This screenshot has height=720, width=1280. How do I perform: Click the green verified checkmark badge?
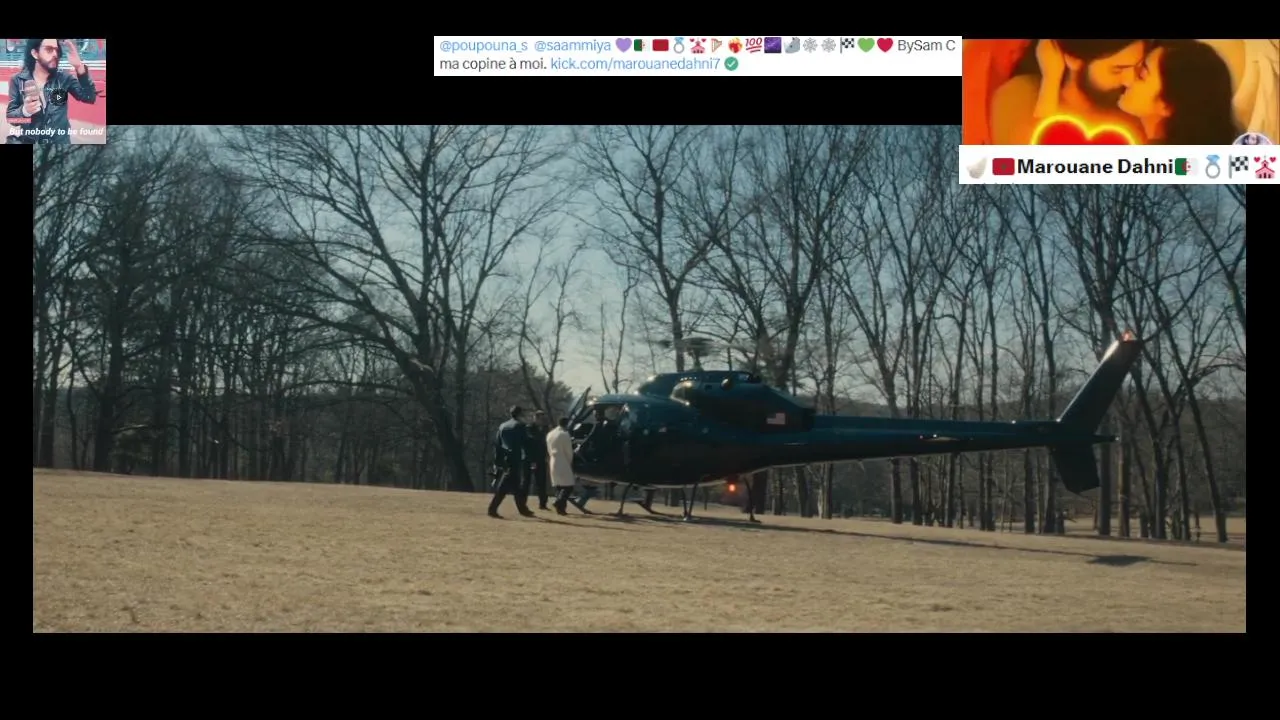point(731,64)
